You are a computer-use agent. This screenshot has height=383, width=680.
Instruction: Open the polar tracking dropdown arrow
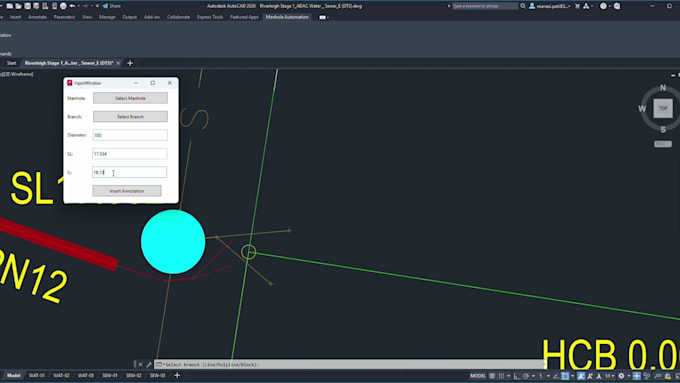[533, 376]
